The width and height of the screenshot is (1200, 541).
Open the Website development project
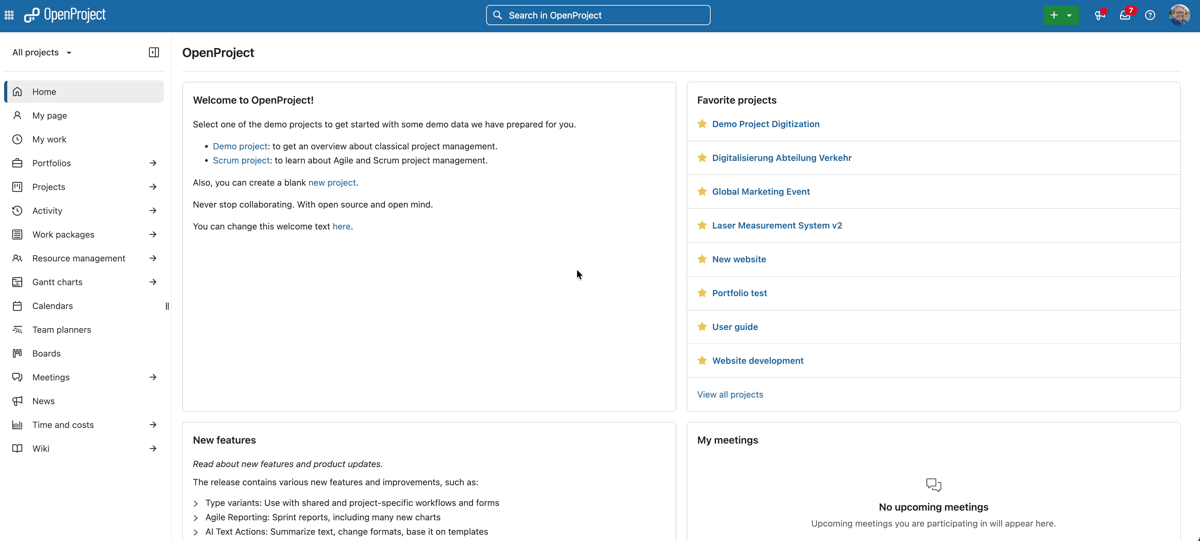(x=758, y=361)
